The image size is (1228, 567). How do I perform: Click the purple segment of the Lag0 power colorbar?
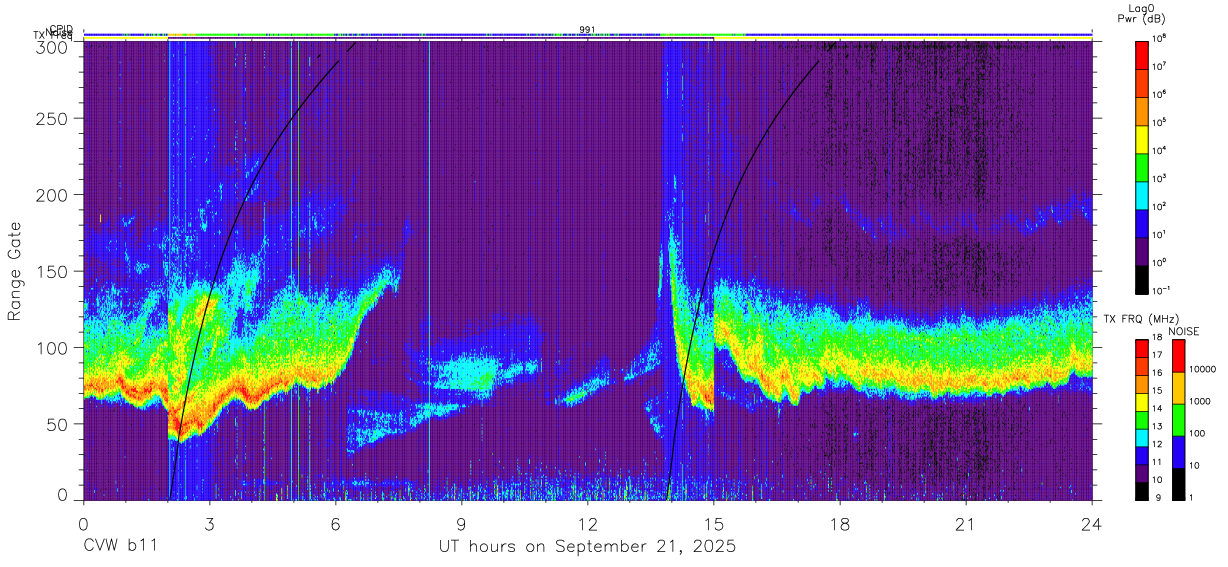tap(1142, 249)
